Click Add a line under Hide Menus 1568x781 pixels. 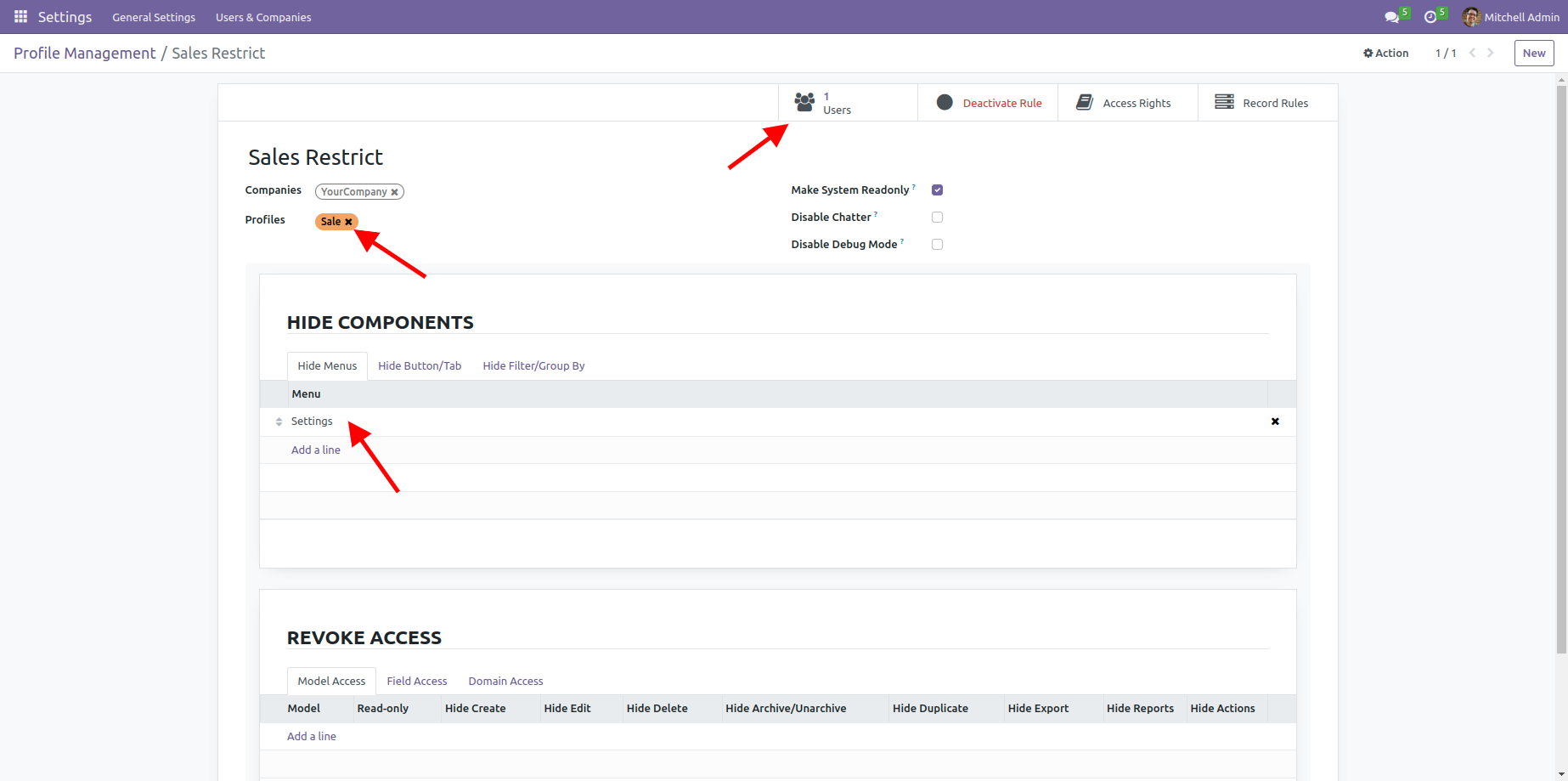316,450
